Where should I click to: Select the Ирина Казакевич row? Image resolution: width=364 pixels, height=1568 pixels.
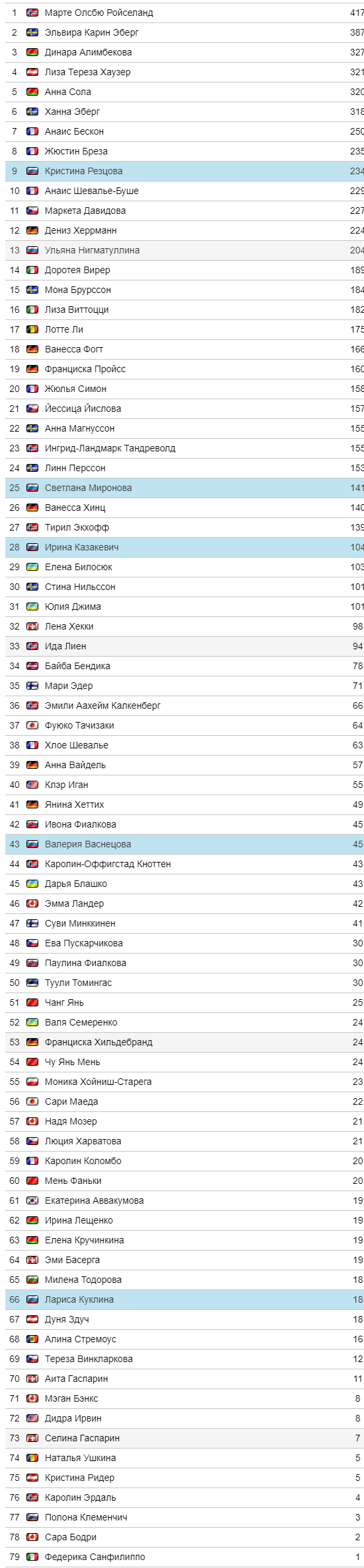pyautogui.click(x=184, y=547)
